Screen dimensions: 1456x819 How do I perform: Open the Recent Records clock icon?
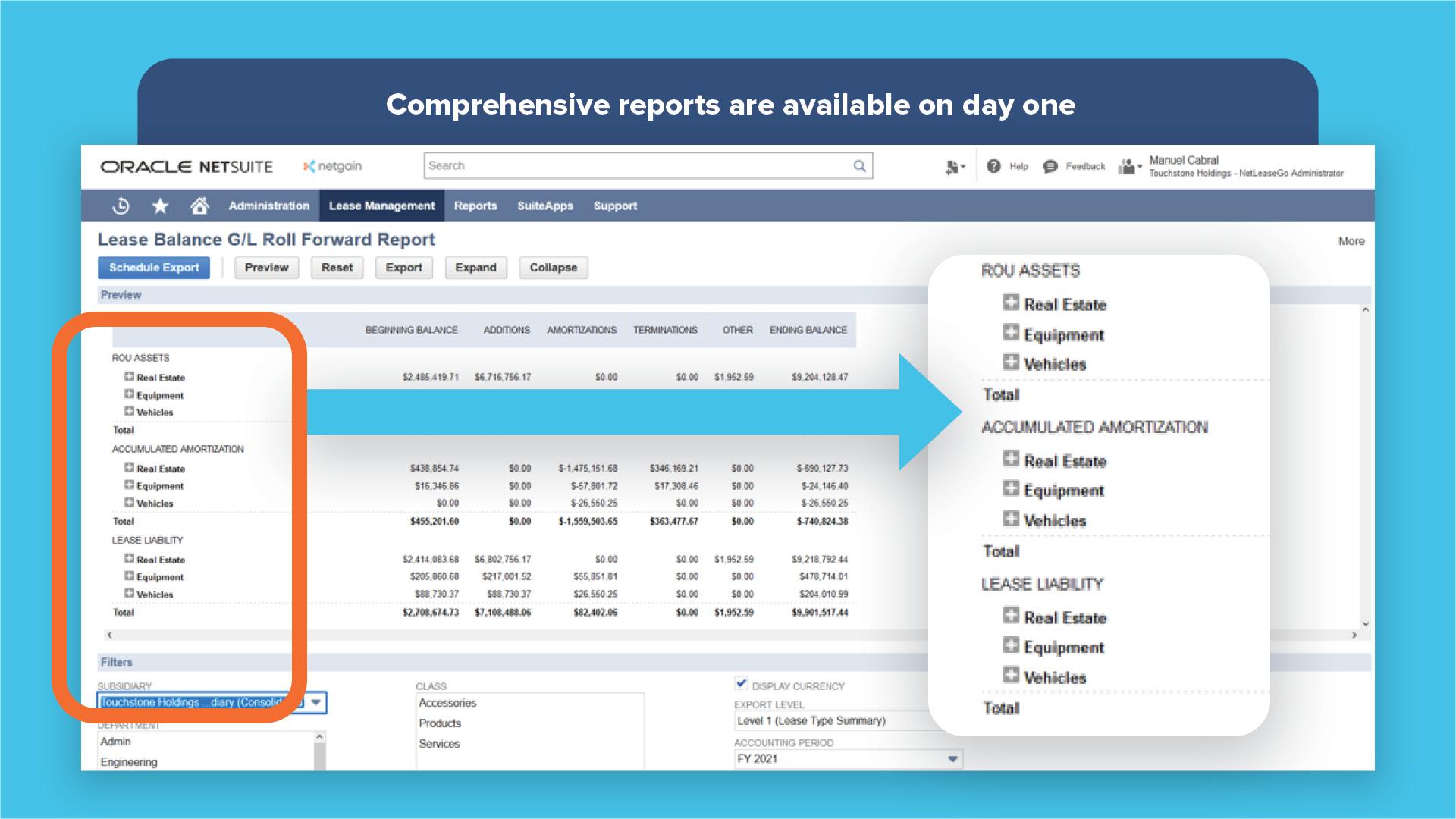click(x=121, y=206)
